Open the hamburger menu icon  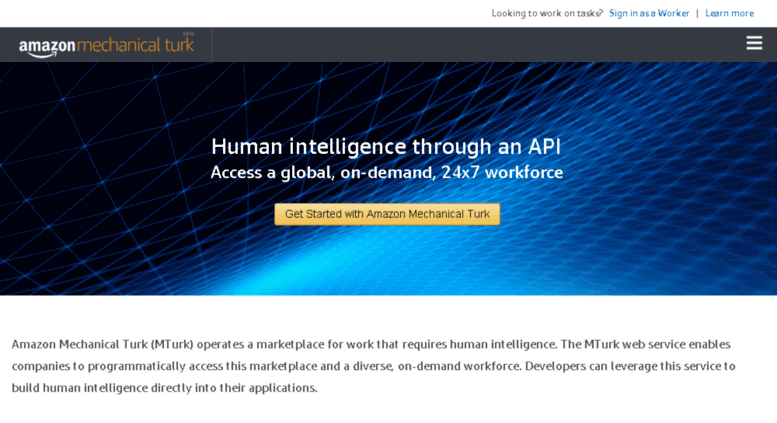click(754, 43)
